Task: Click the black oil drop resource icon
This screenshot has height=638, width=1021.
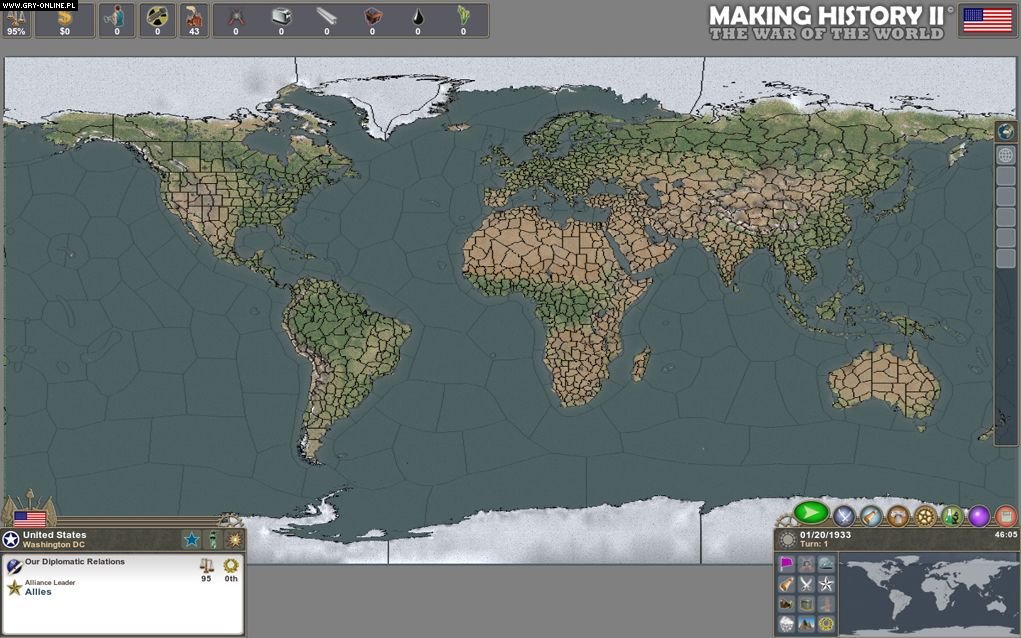Action: coord(418,16)
